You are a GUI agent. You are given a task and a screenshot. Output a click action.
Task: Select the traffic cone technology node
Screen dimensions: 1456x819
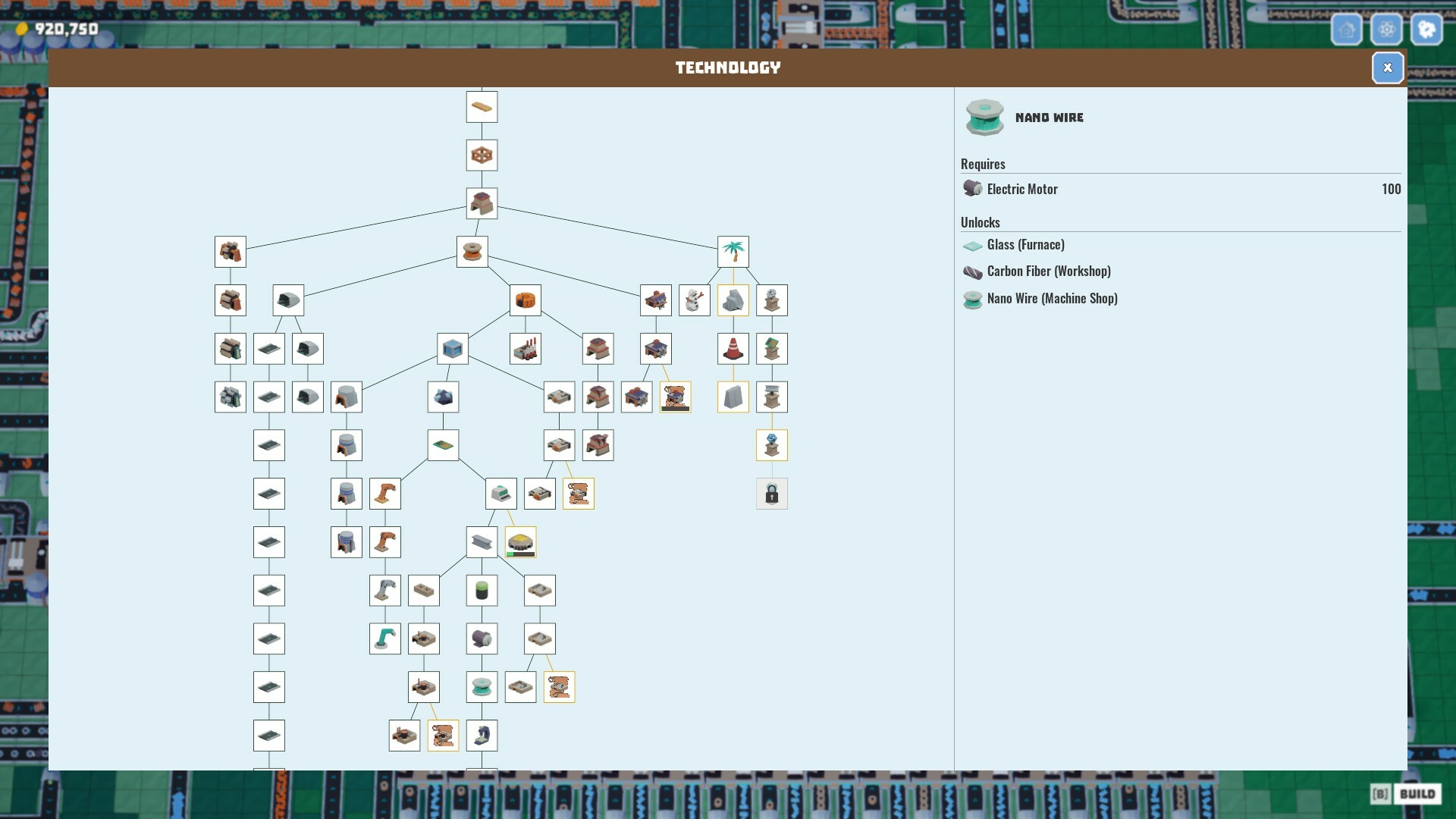click(x=733, y=348)
